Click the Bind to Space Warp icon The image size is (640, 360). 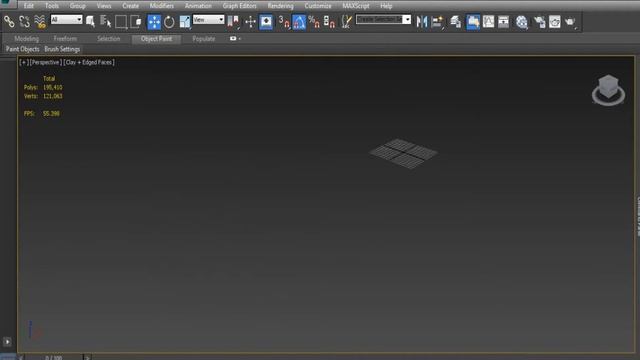pos(40,21)
